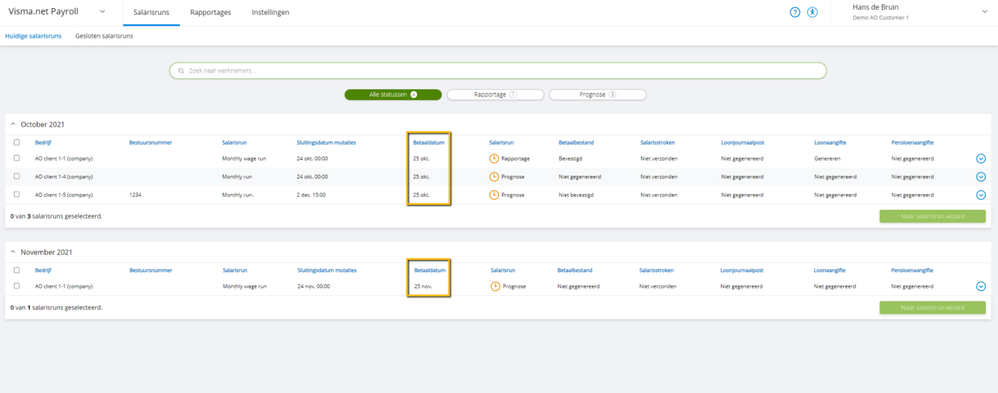Expand row details arrow for AO client 1-5
Screen dimensions: 998x393
tap(981, 194)
